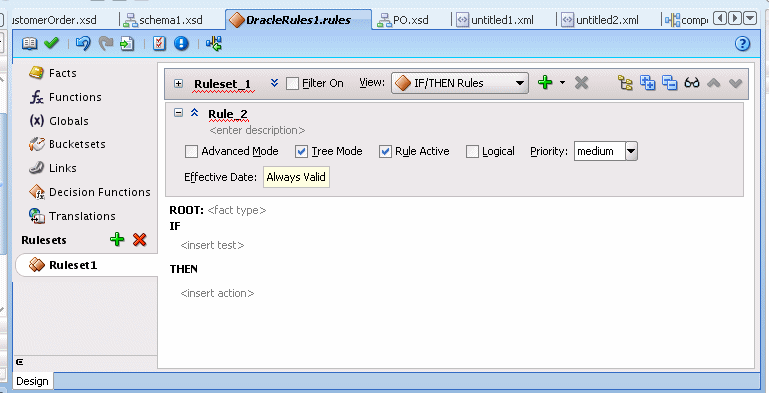Enable the Filter On checkbox
The width and height of the screenshot is (769, 393).
(292, 83)
